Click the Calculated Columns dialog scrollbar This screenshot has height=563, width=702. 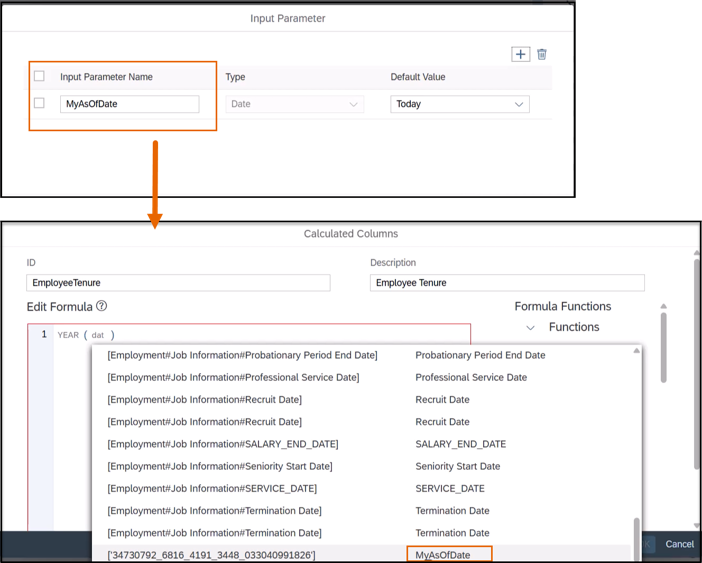(697, 363)
